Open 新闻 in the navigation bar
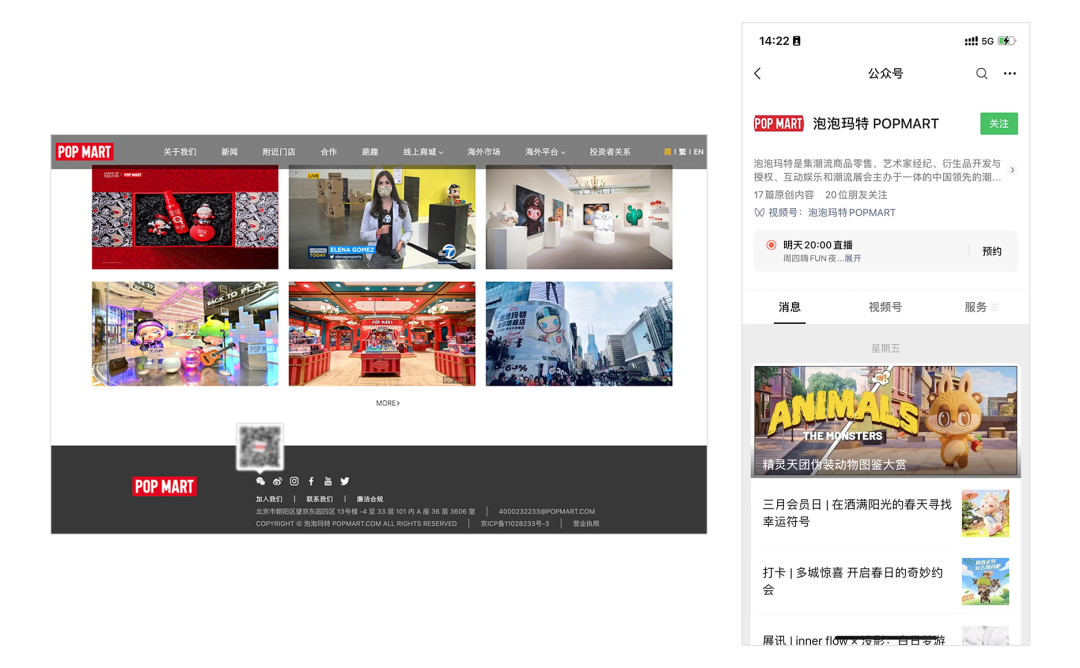1080x668 pixels. [229, 152]
